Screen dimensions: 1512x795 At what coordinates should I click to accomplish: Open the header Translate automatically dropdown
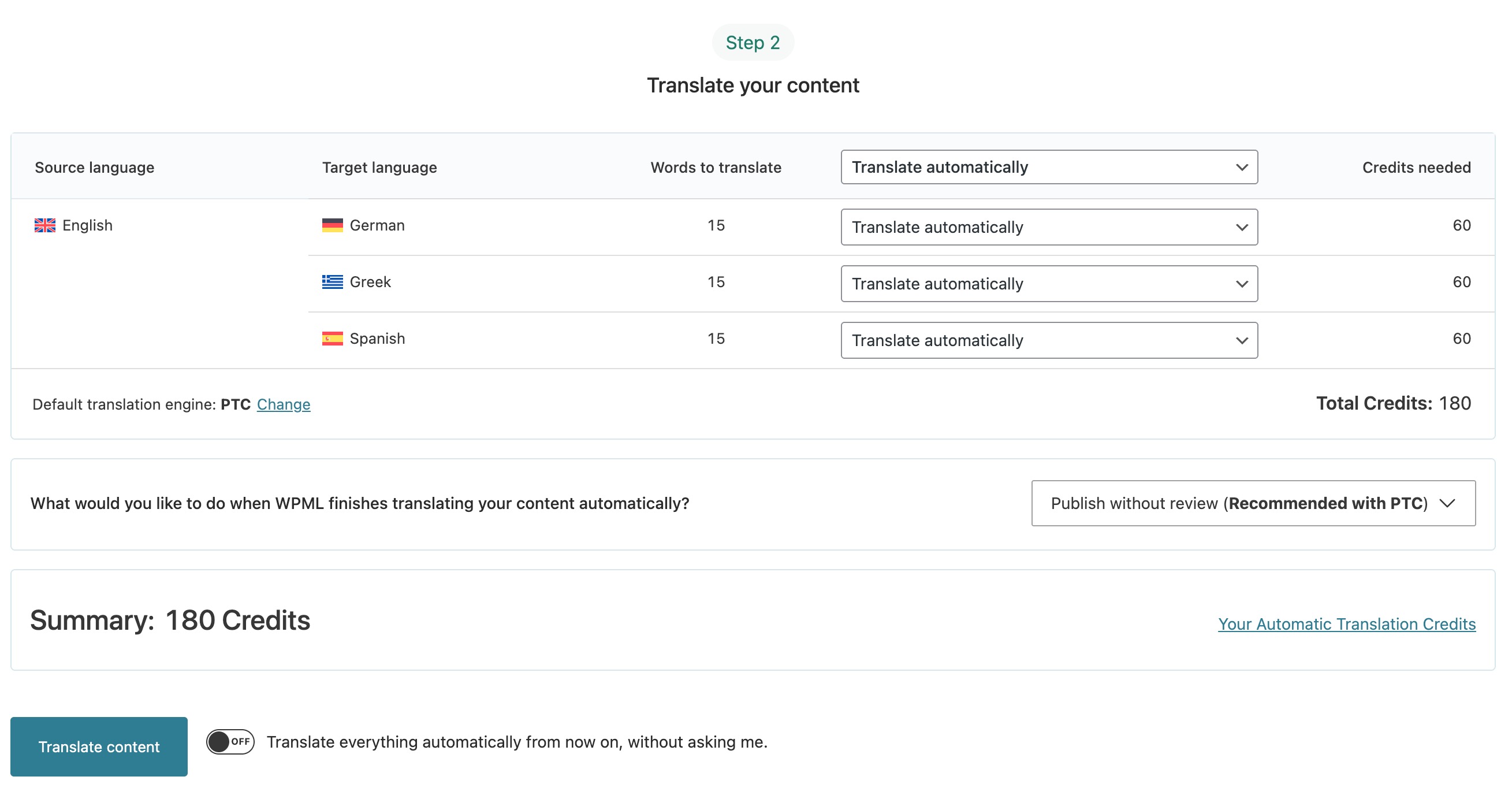tap(1048, 168)
